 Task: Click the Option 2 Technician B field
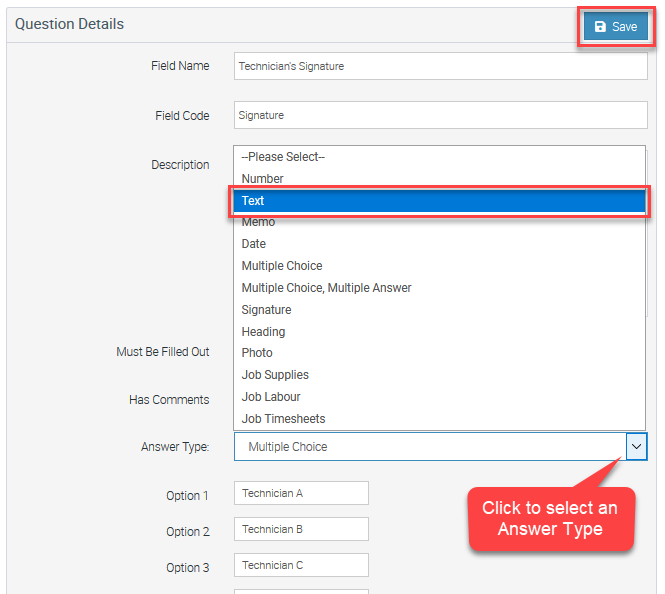point(301,529)
